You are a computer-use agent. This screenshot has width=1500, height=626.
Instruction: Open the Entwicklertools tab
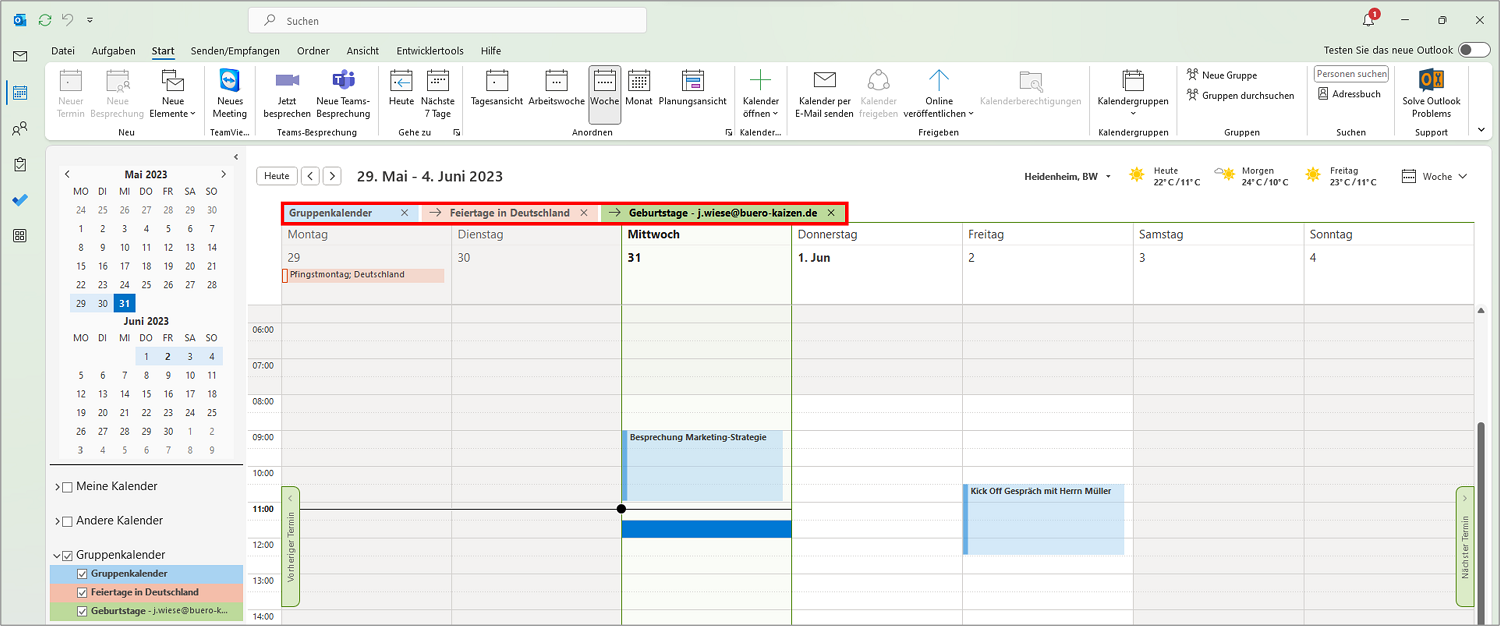point(430,51)
